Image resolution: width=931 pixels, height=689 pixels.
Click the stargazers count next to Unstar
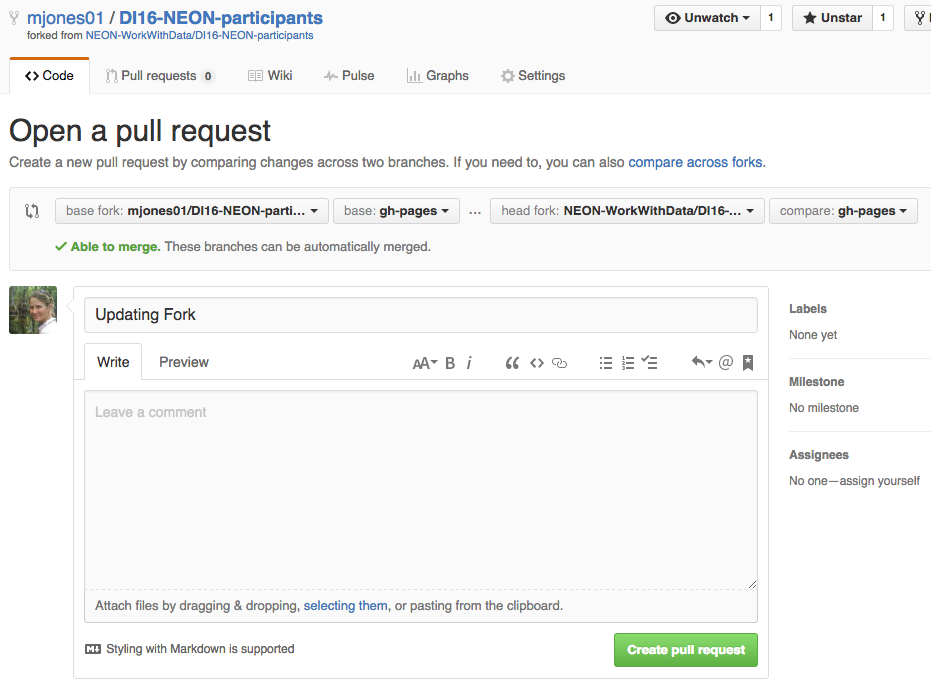pyautogui.click(x=883, y=18)
